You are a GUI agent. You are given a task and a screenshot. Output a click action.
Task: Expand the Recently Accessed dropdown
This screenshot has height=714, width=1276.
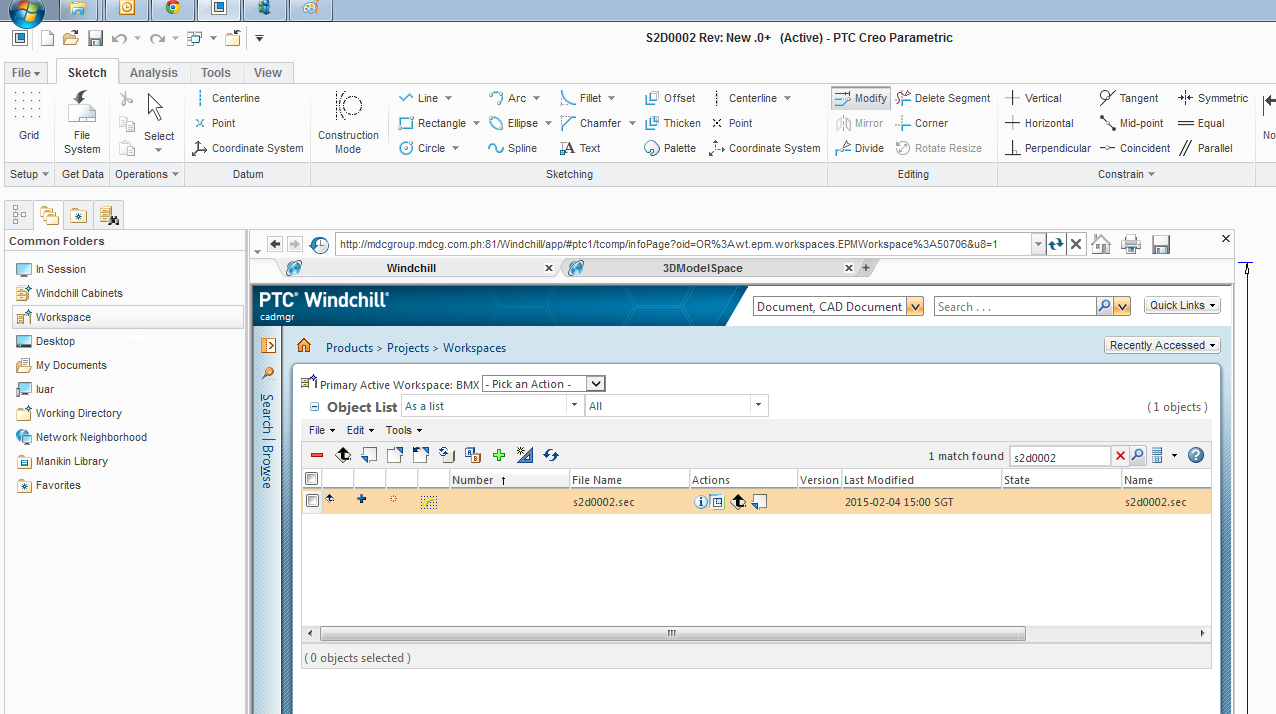1163,345
